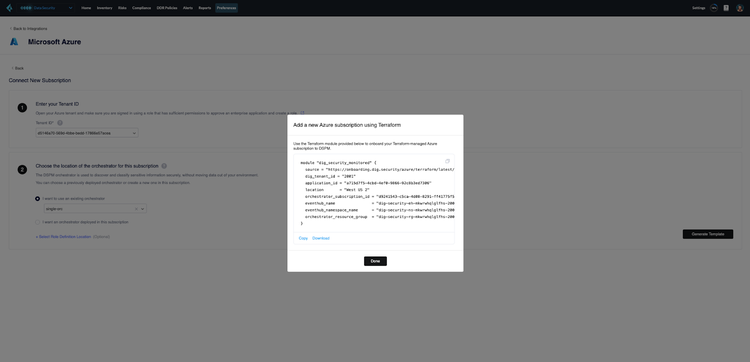750x362 pixels.
Task: Open the Alerts menu item
Action: [188, 8]
